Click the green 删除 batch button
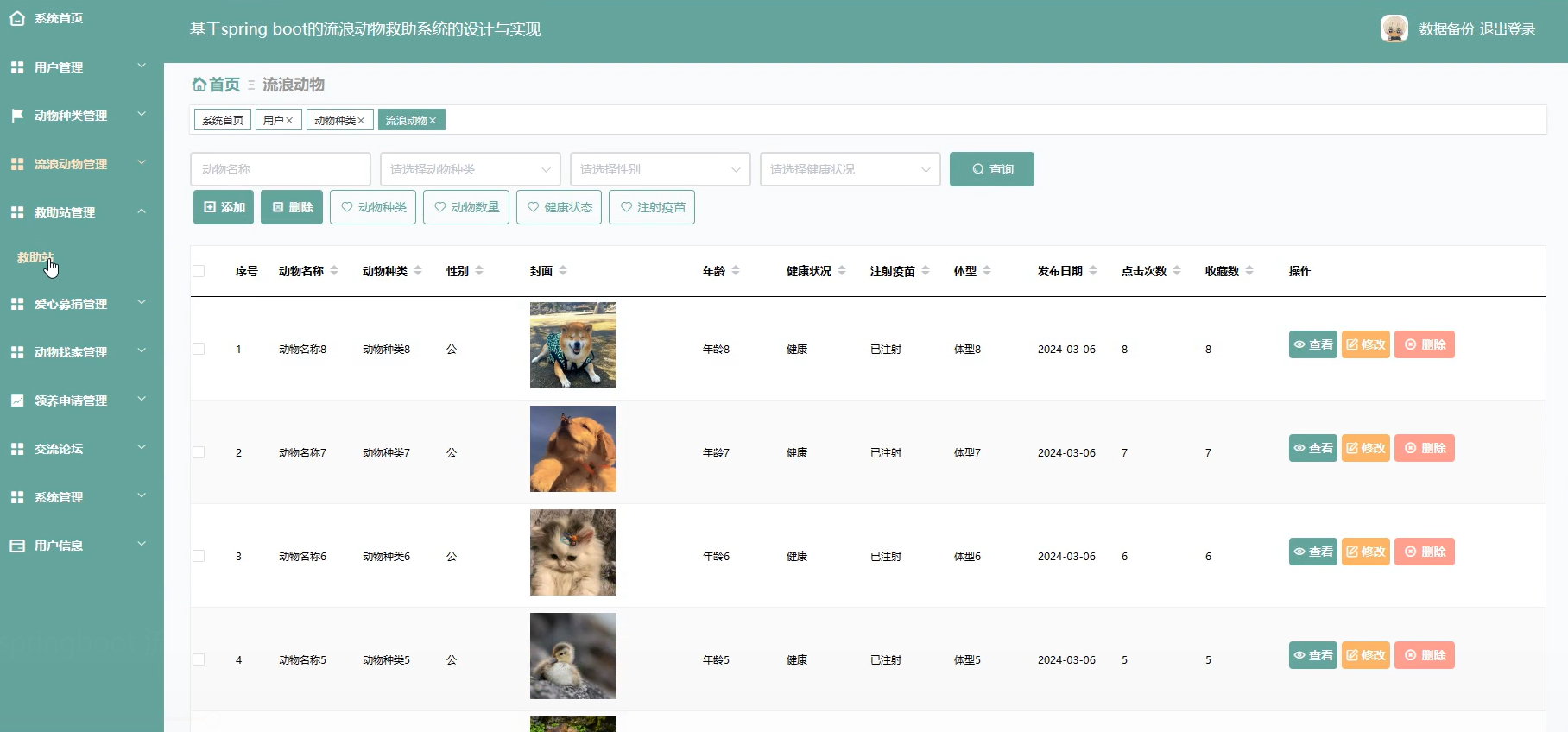This screenshot has width=1568, height=732. tap(292, 207)
